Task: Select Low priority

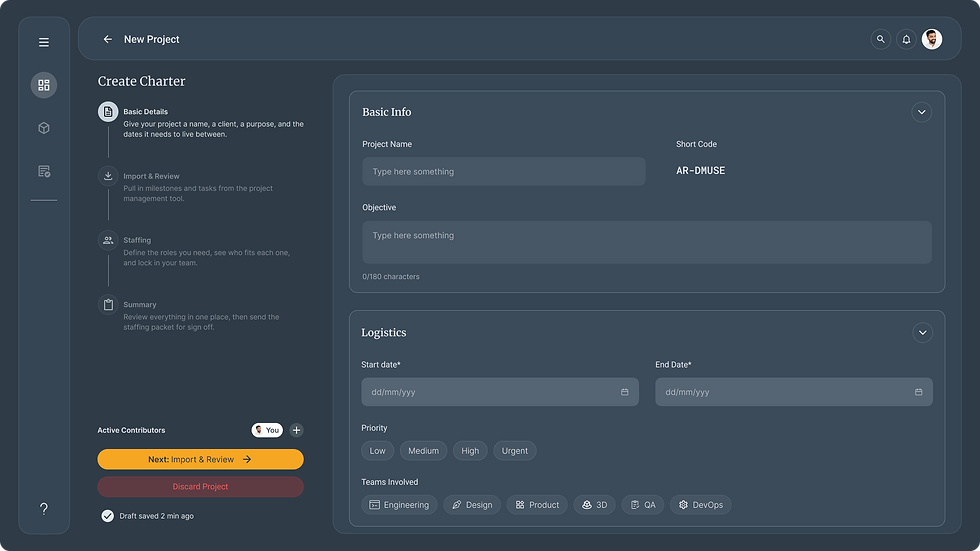Action: click(x=378, y=451)
